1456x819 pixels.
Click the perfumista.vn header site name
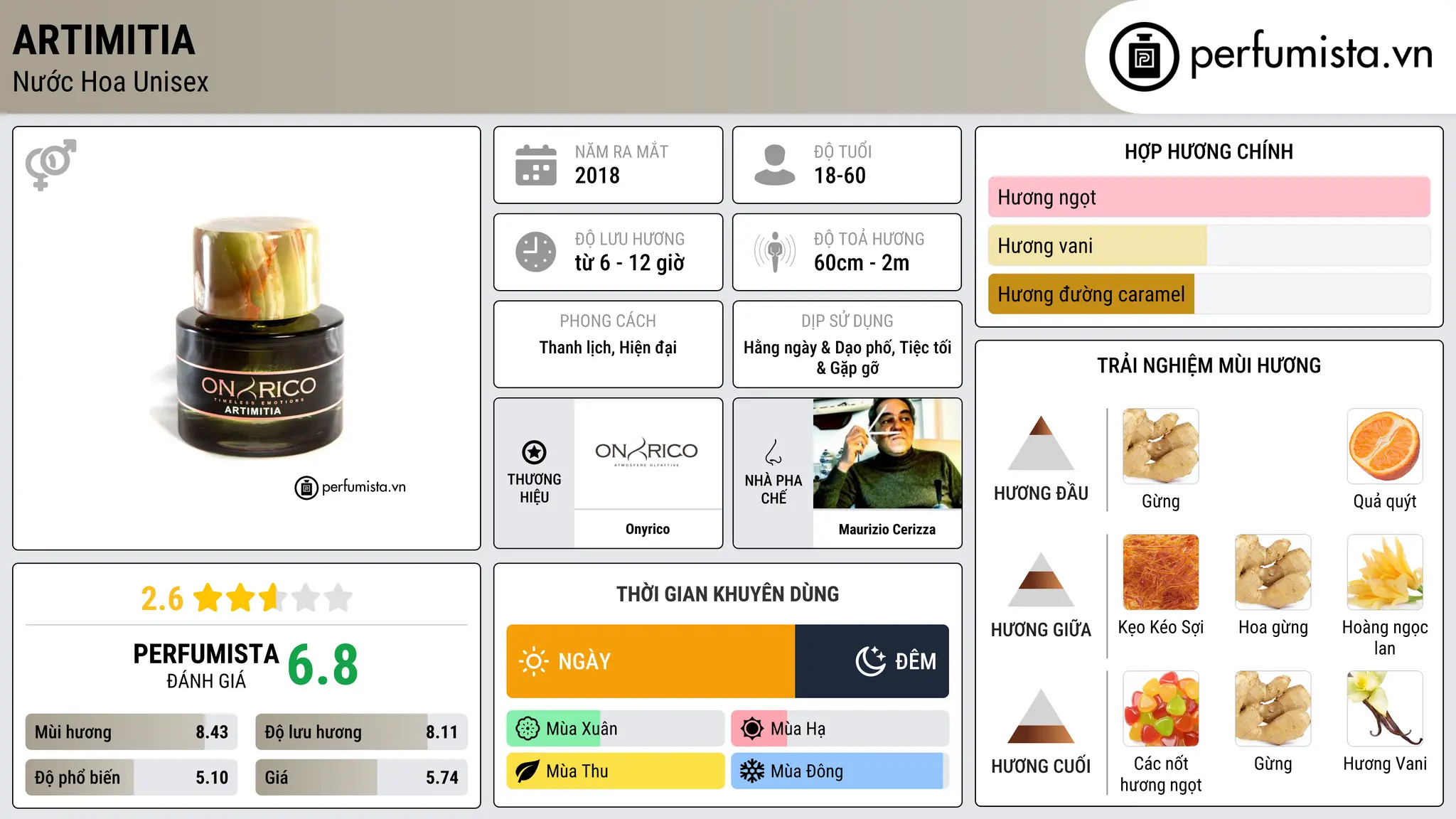pos(1311,53)
